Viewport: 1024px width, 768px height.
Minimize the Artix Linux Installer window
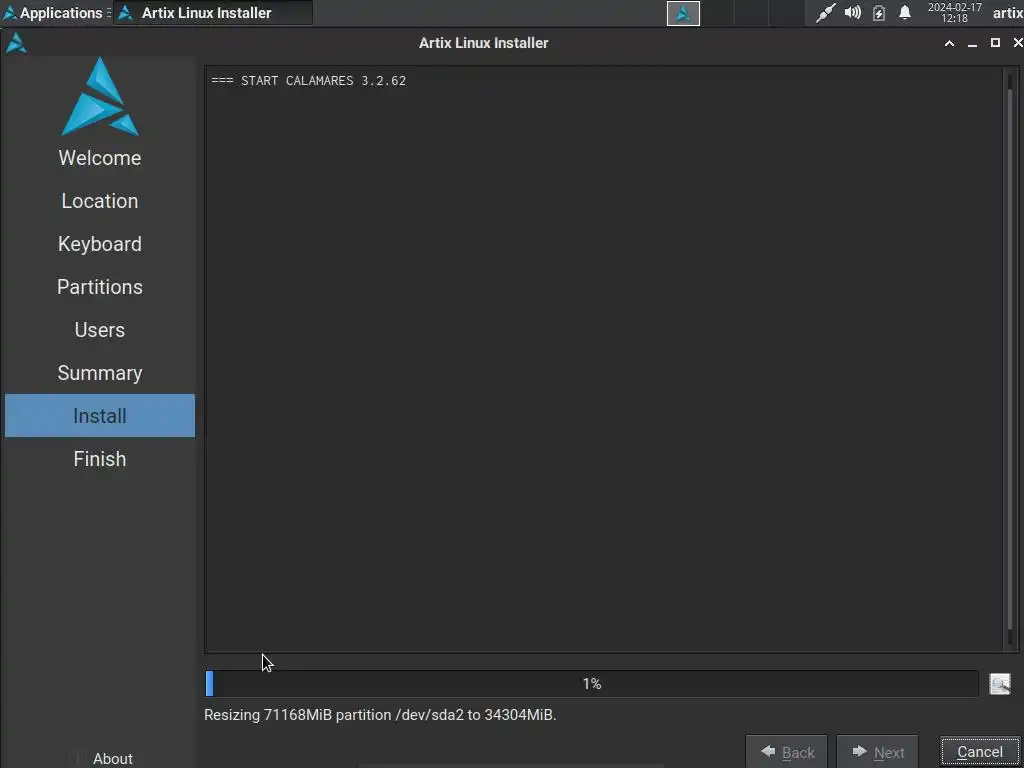pyautogui.click(x=972, y=43)
